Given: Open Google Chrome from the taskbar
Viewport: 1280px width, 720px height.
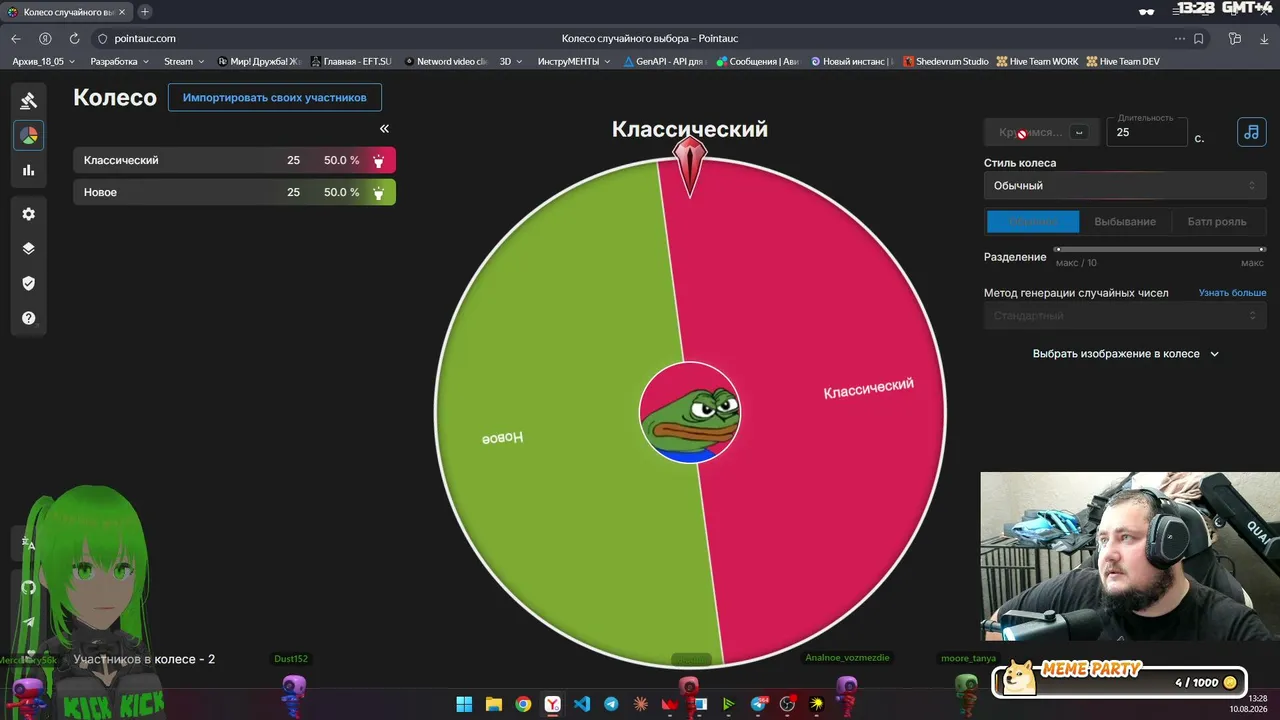Looking at the screenshot, I should 523,704.
